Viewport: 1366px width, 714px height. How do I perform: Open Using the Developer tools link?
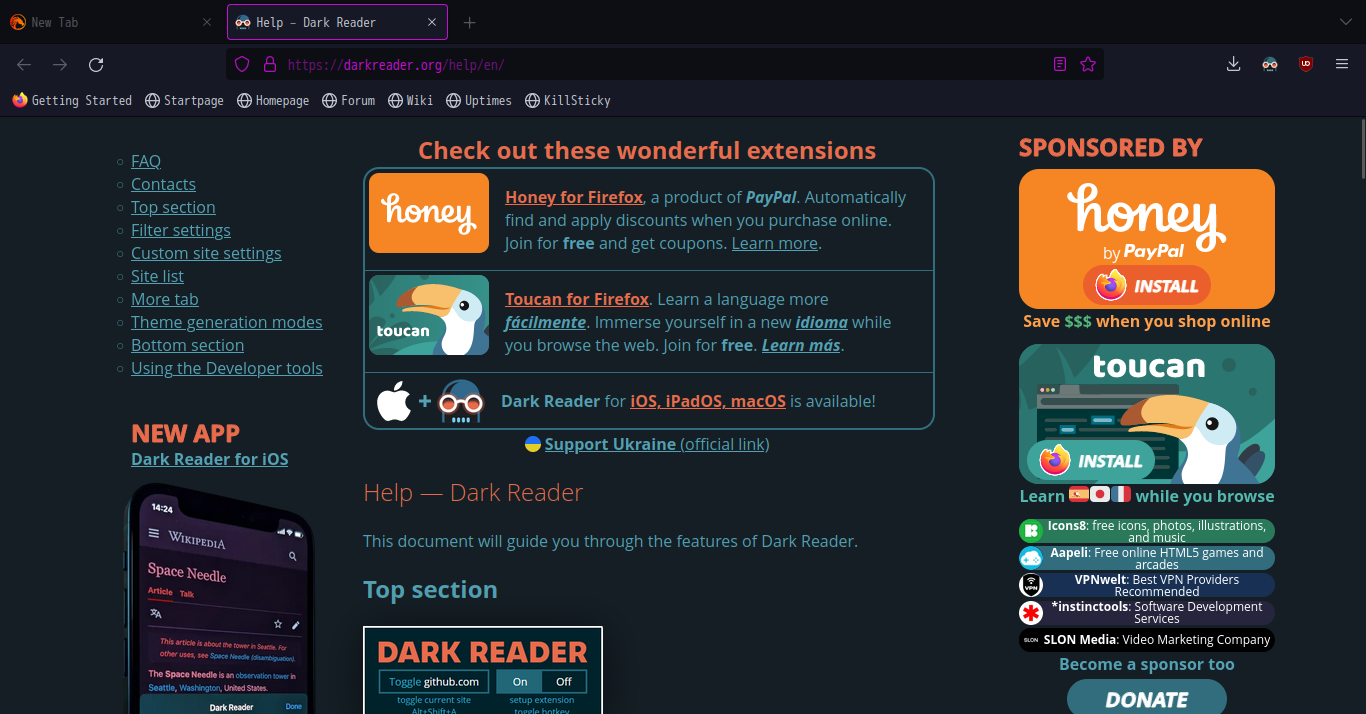227,368
